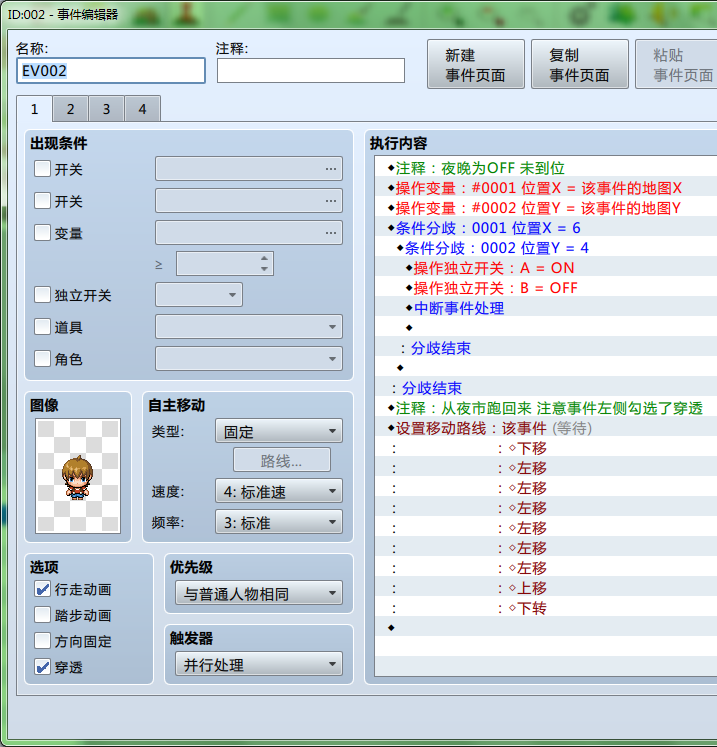Select the 操作独立开关 B = OFF line
This screenshot has width=717, height=747.
(546, 288)
